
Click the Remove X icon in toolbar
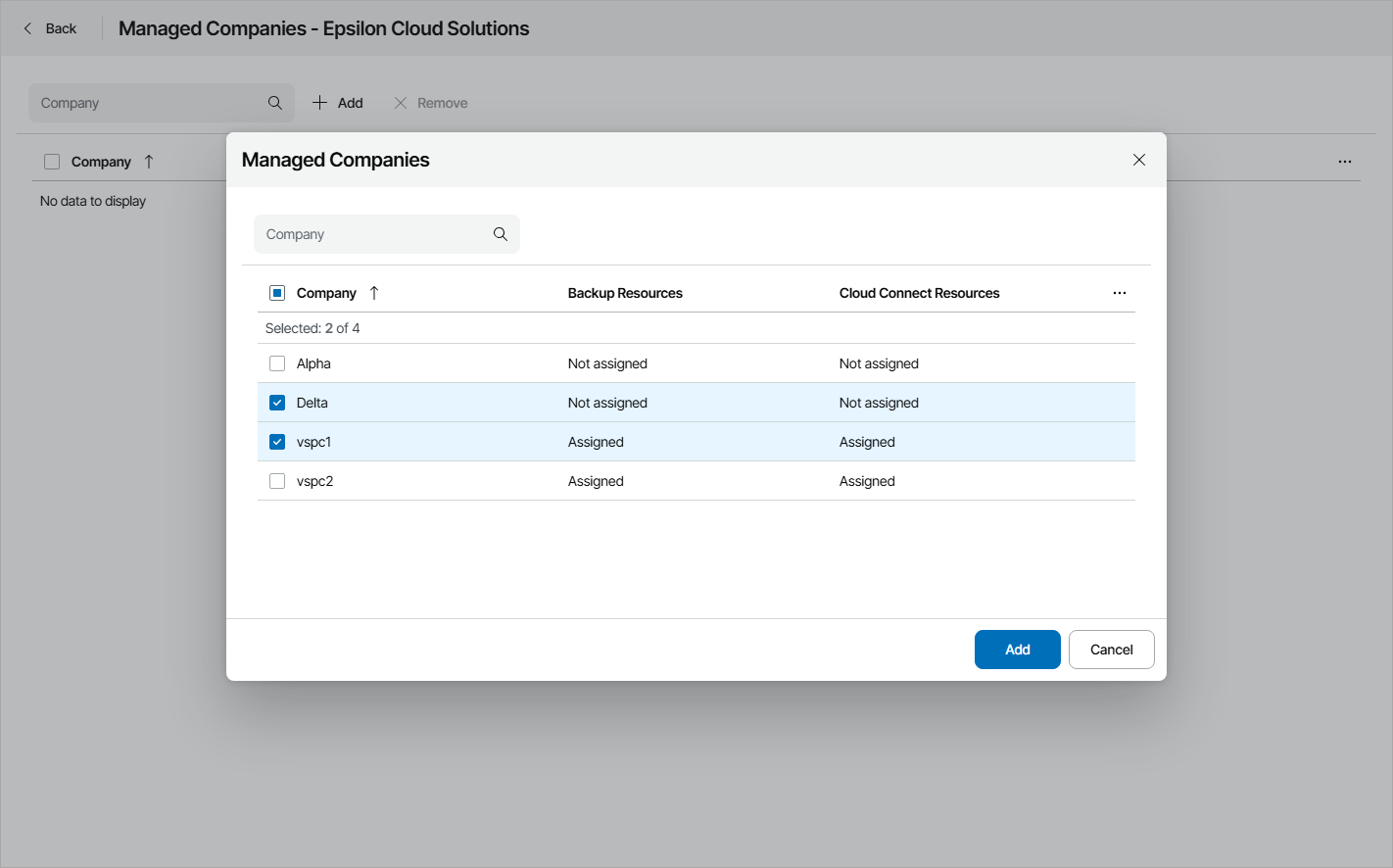[x=401, y=103]
